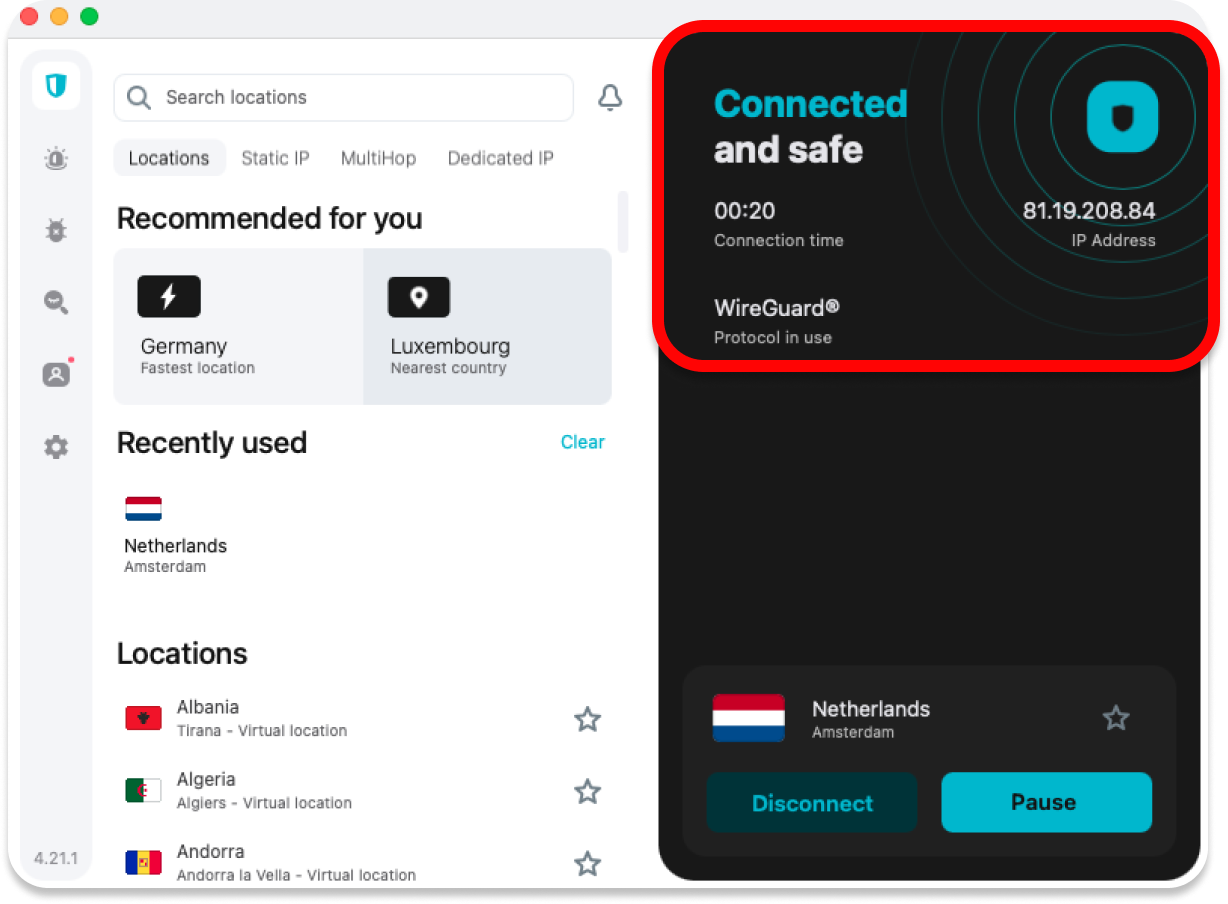The width and height of the screenshot is (1228, 904).
Task: Open the Dedicated IP tab
Action: pyautogui.click(x=500, y=158)
